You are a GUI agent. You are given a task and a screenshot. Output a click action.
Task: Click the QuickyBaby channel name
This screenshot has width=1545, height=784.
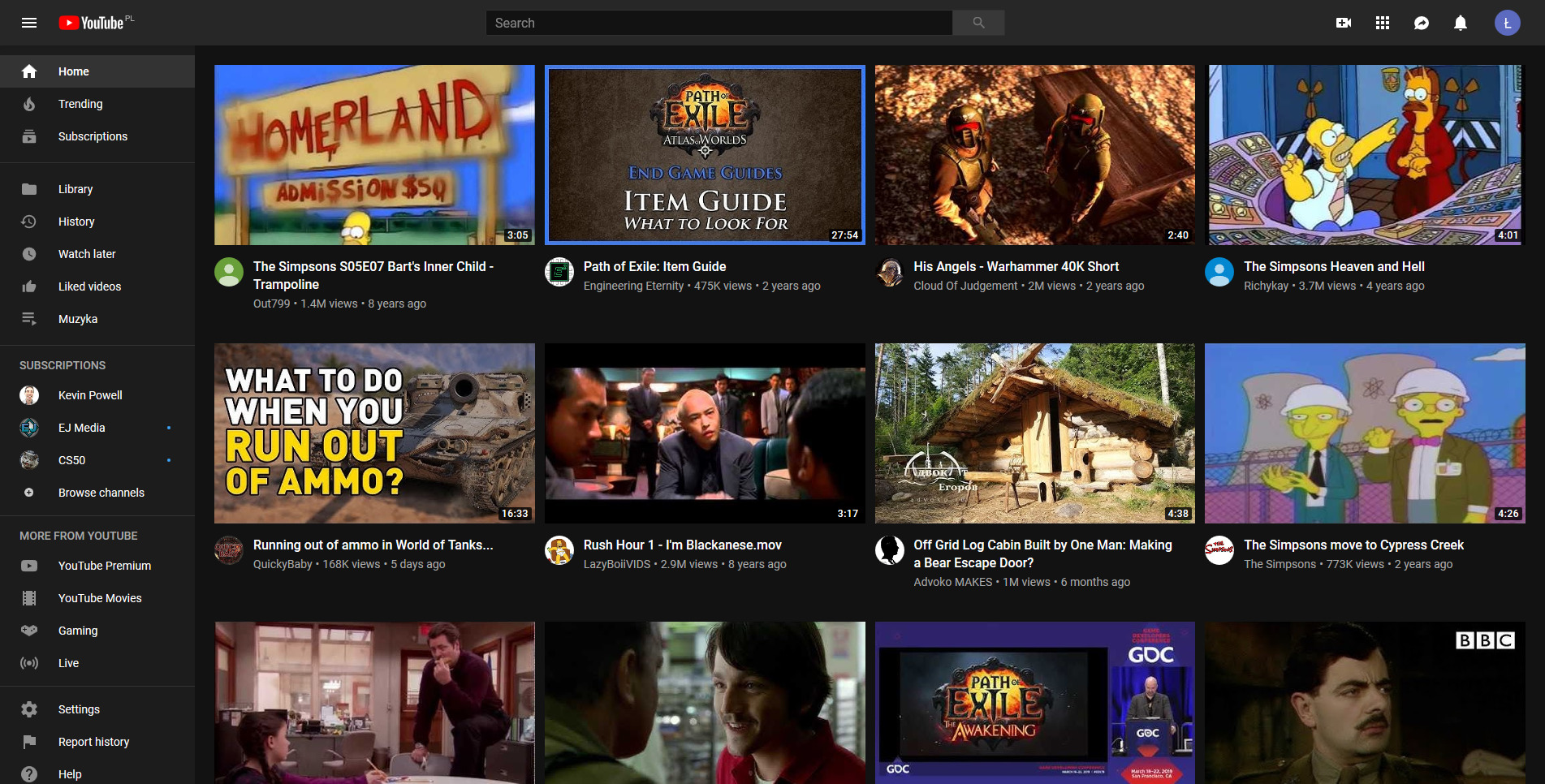[283, 564]
